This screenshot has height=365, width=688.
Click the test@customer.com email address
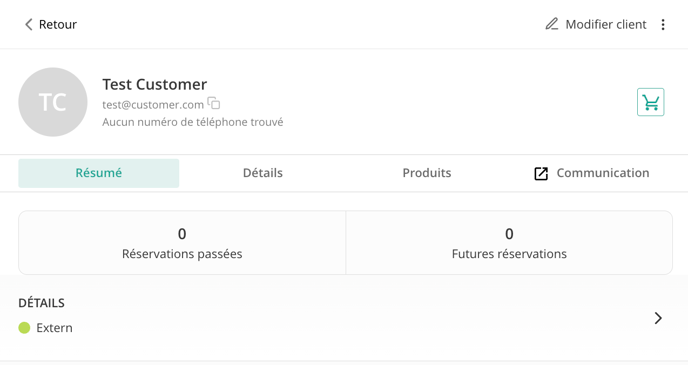point(153,104)
